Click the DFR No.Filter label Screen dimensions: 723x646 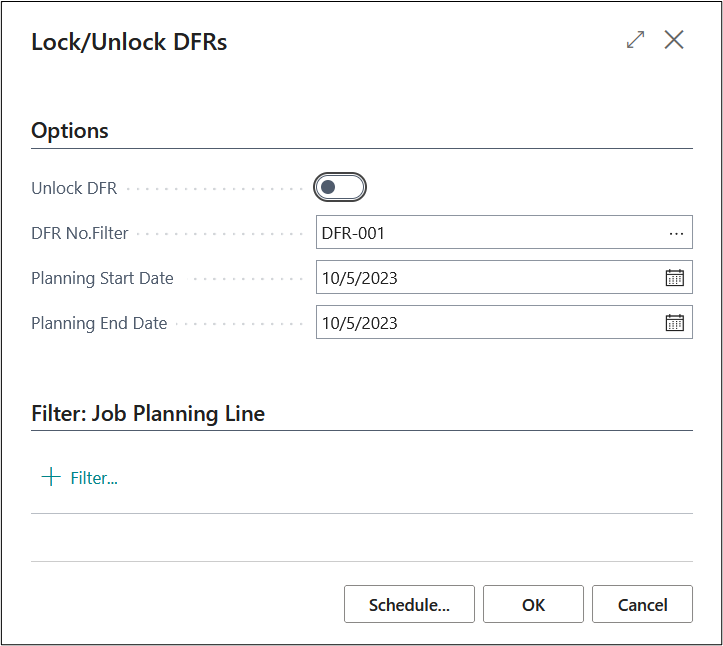click(81, 233)
